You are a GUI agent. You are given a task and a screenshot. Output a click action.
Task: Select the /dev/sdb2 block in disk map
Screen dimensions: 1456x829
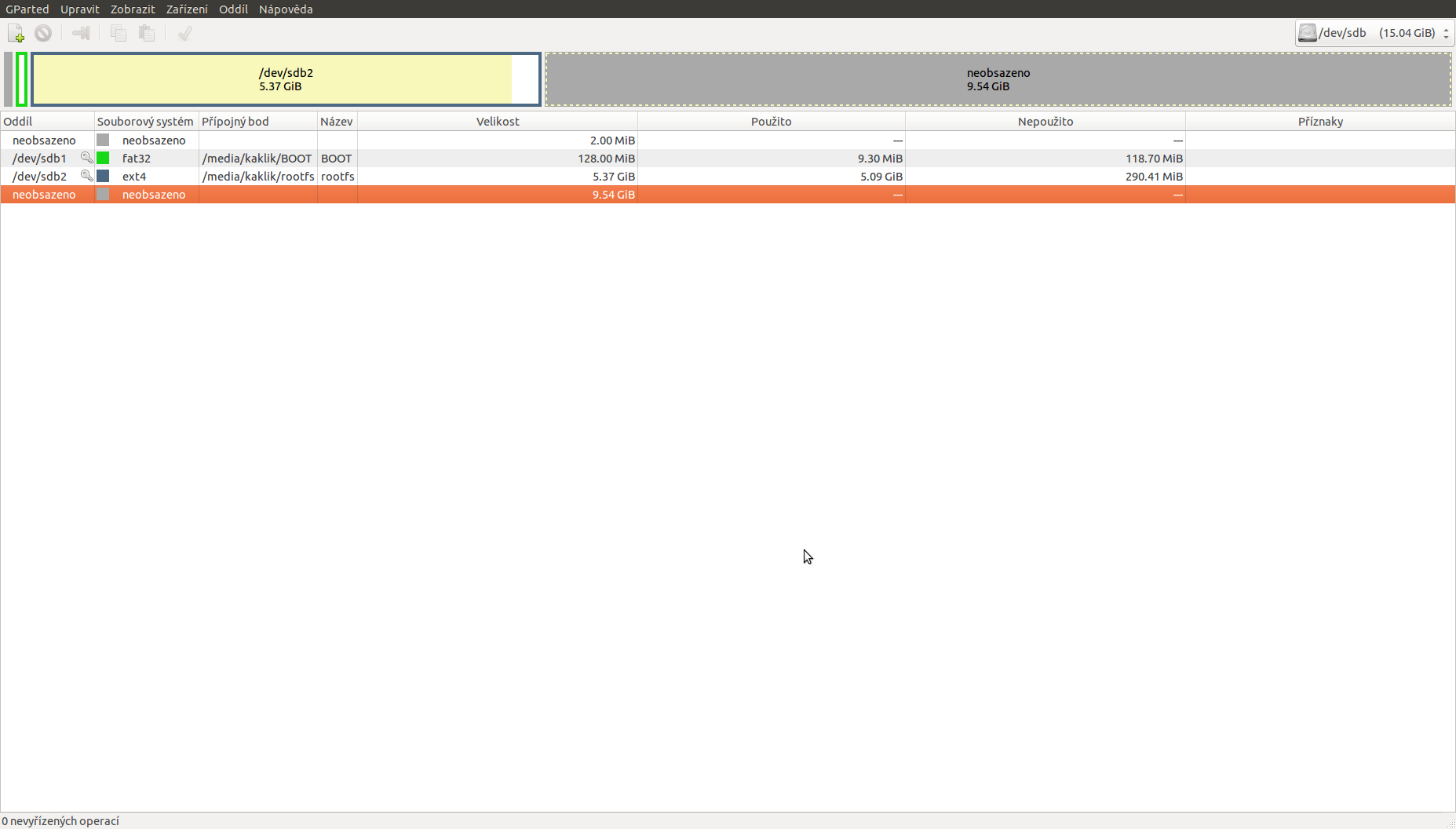point(286,79)
